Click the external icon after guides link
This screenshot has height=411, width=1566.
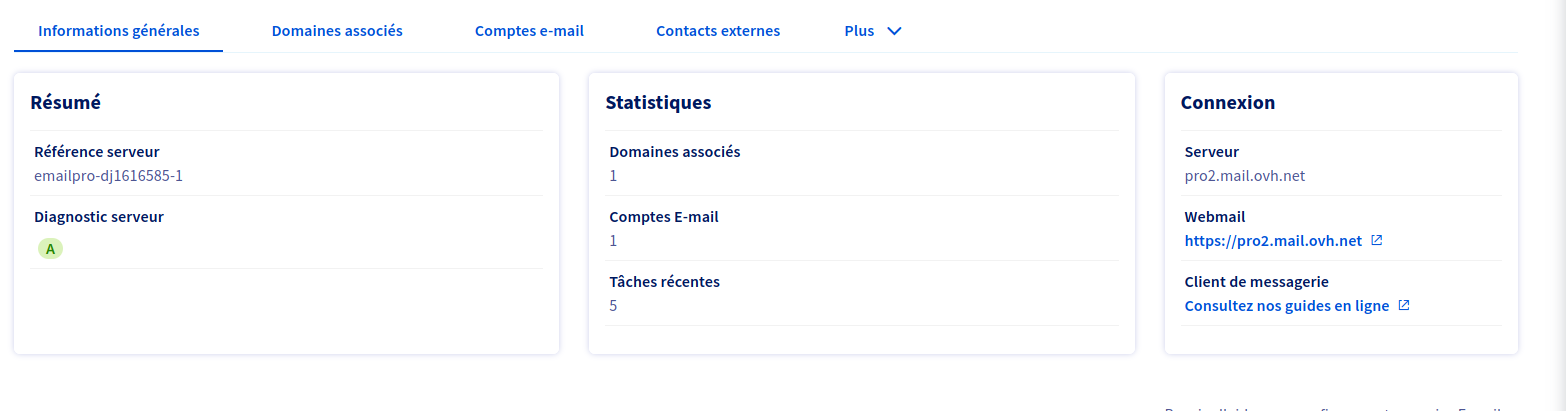[1404, 306]
